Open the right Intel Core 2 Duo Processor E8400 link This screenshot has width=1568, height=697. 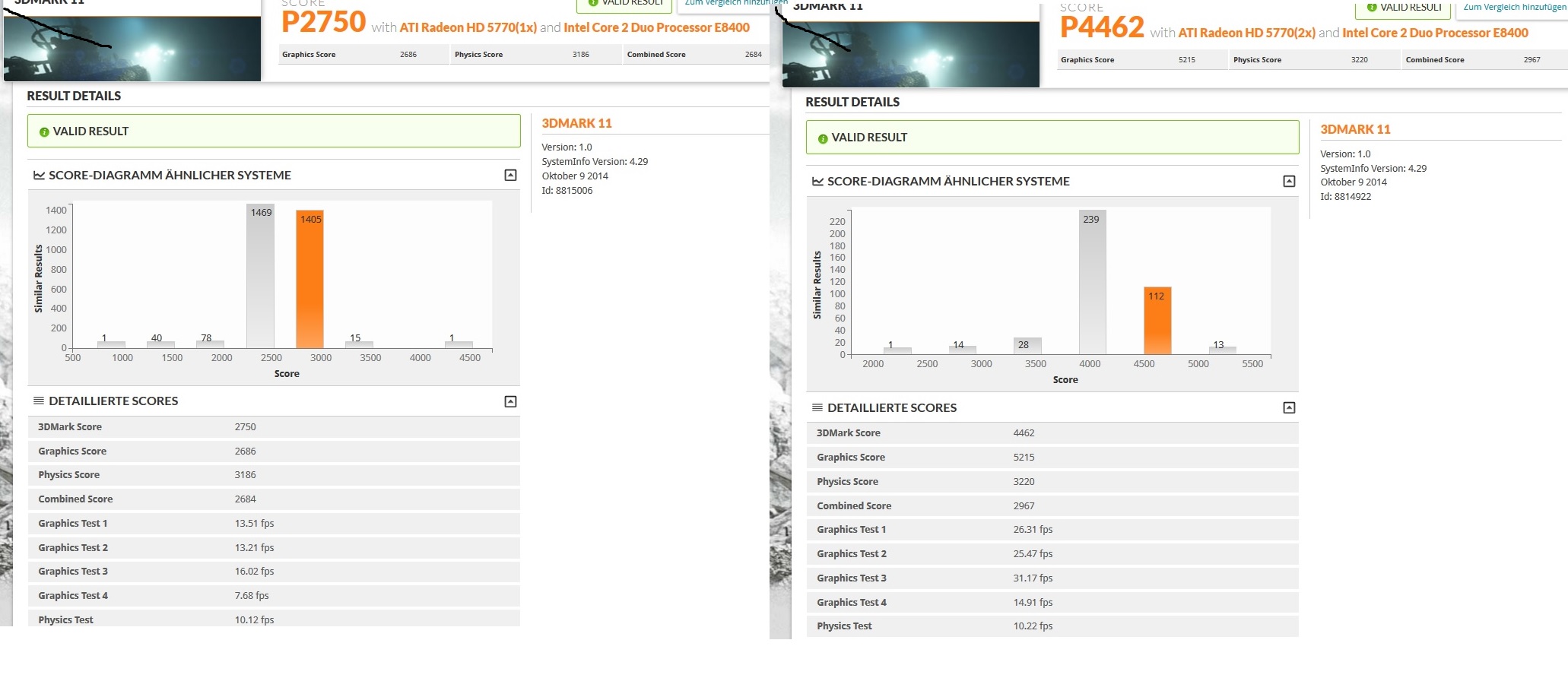(1435, 33)
